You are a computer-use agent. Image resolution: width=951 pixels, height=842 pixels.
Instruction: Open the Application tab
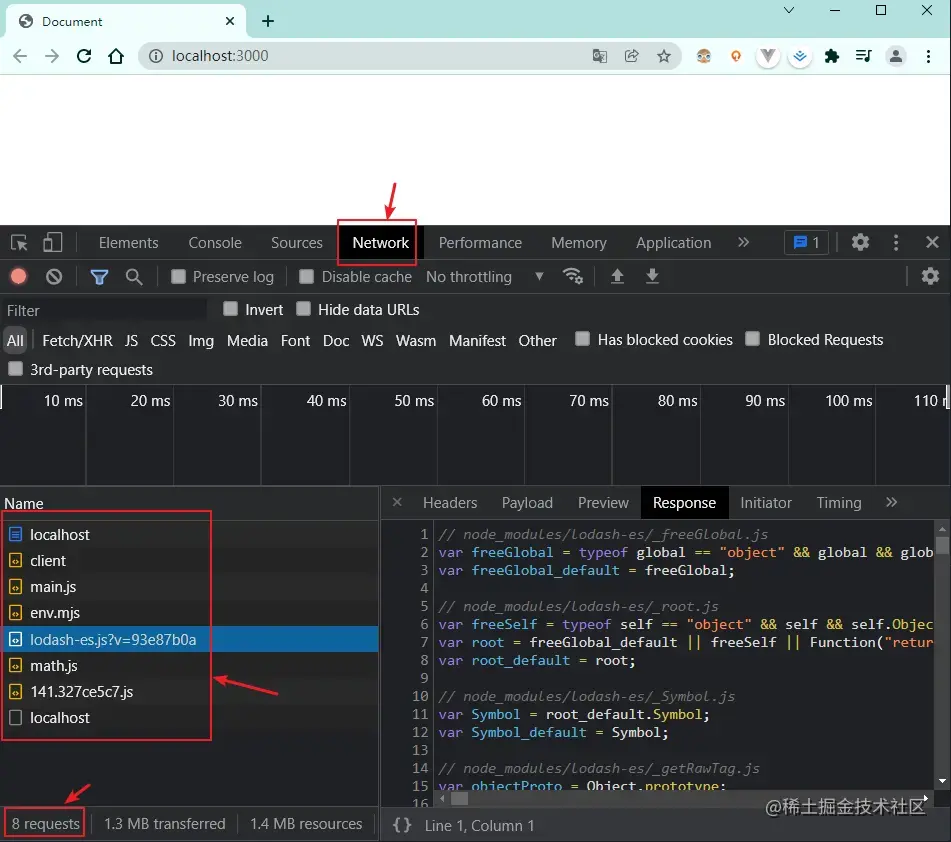pos(673,243)
